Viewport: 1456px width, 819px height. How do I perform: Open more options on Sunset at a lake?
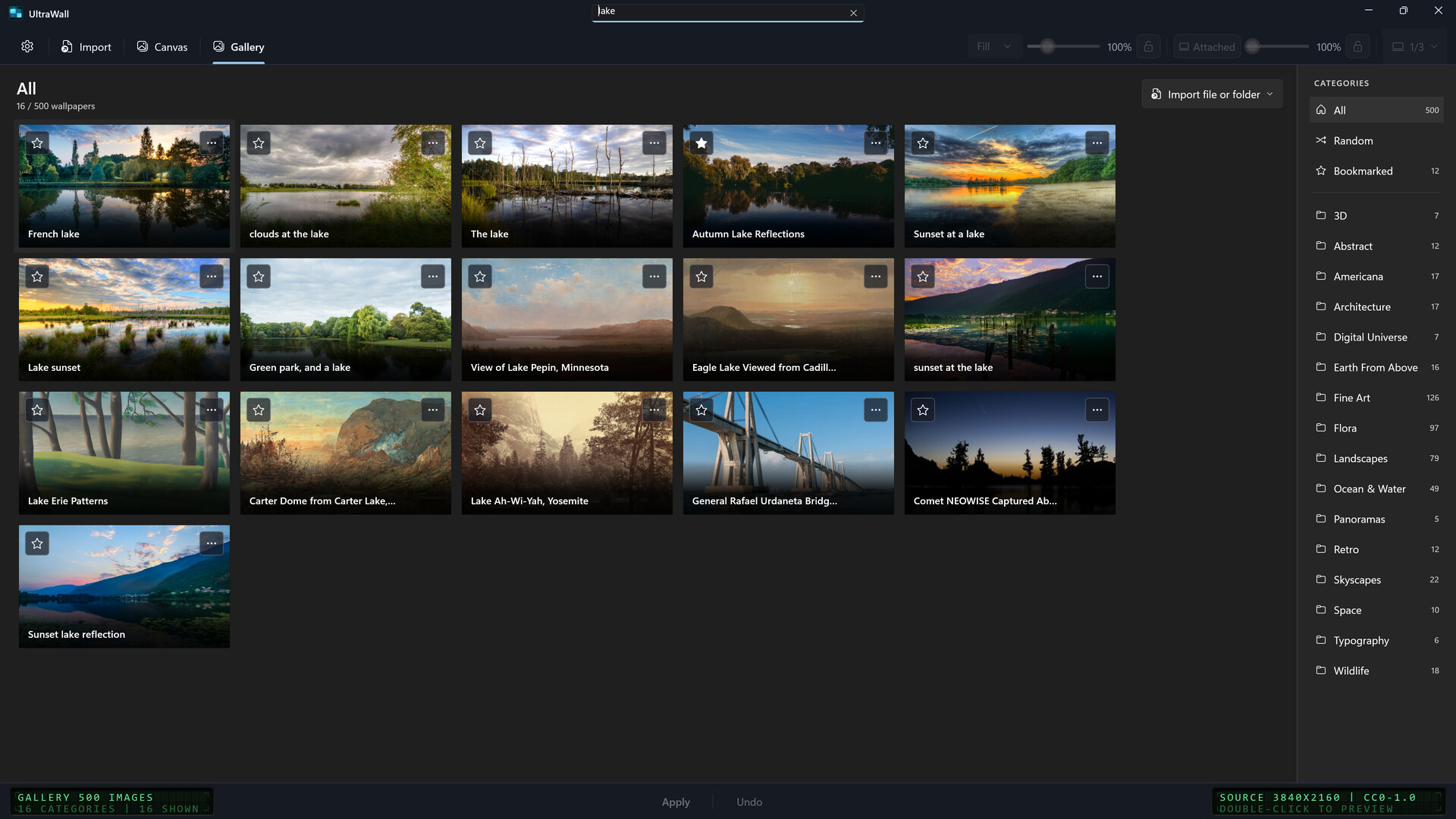(x=1097, y=143)
